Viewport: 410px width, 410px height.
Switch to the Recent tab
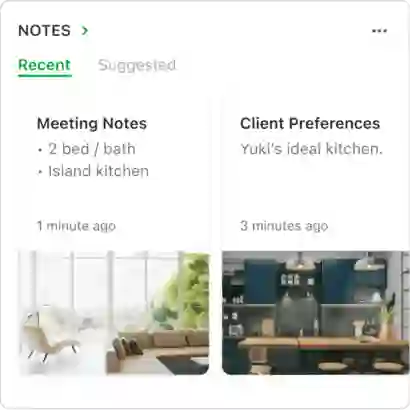point(45,65)
